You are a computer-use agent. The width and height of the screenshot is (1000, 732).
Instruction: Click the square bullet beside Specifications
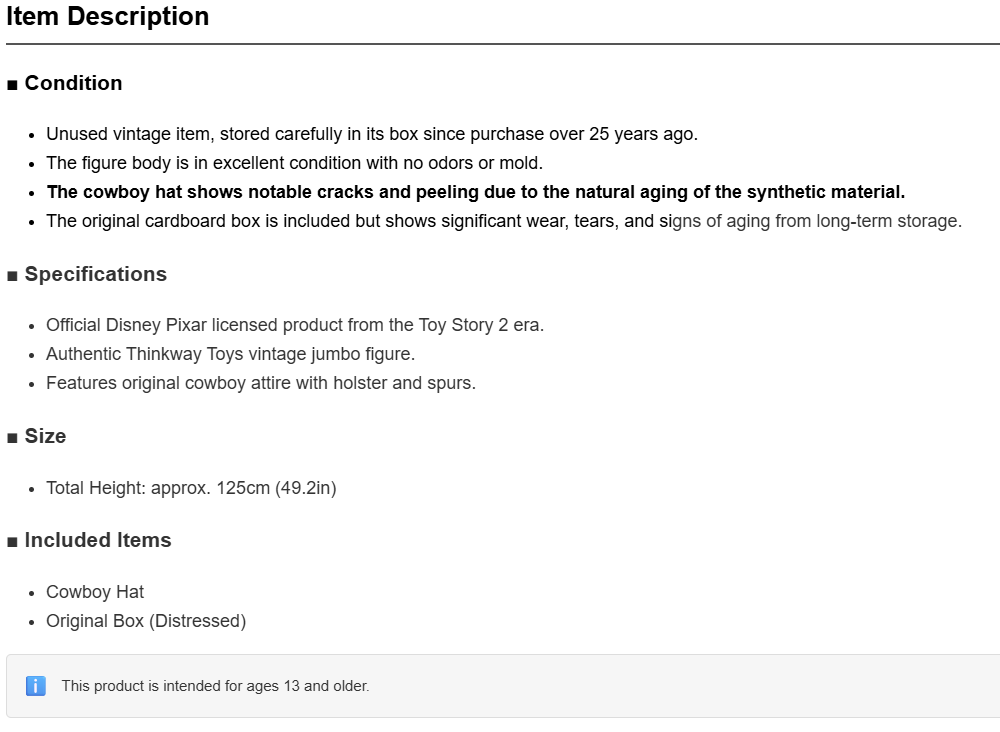pos(12,276)
